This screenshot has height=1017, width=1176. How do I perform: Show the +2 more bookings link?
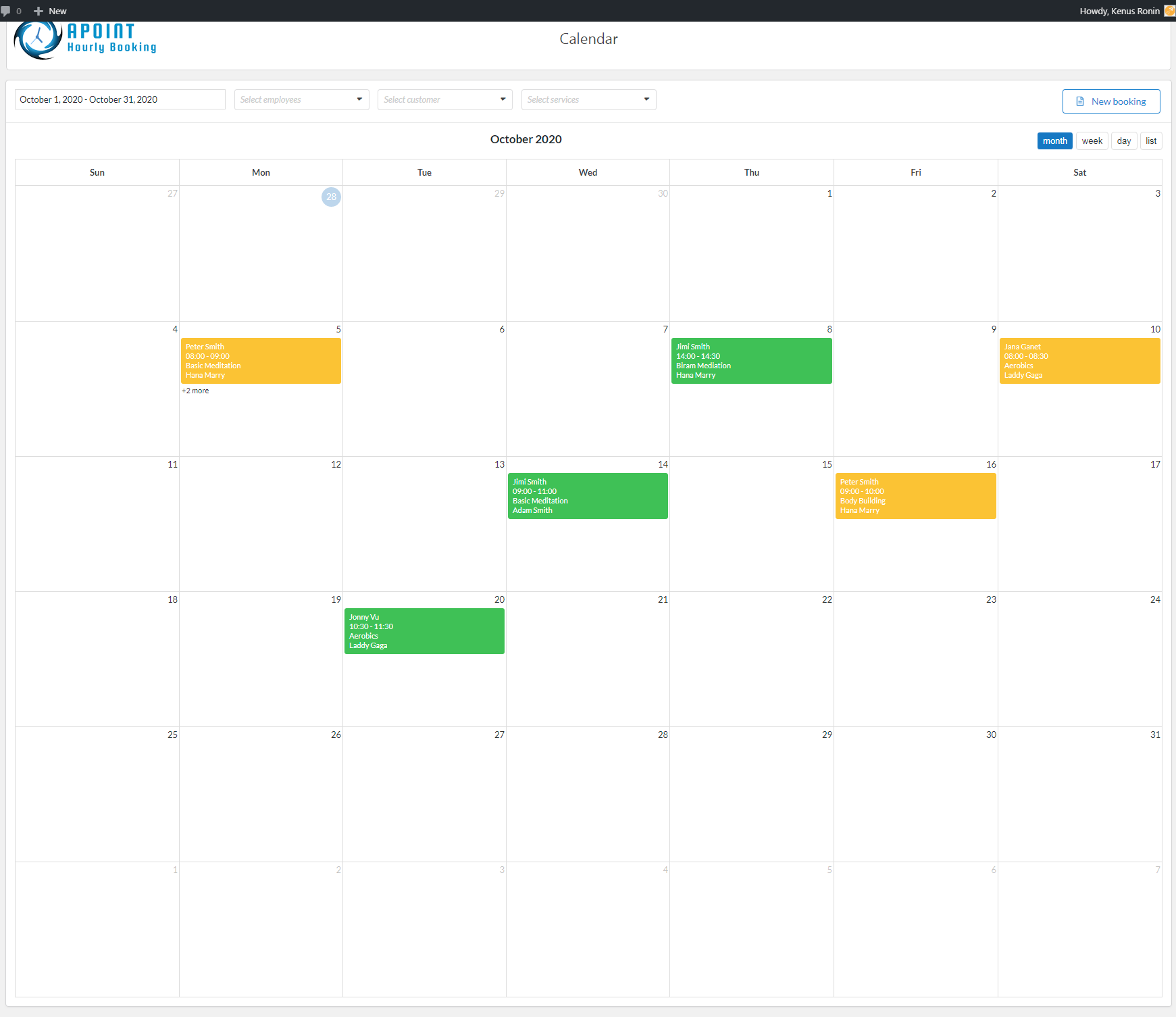click(195, 391)
